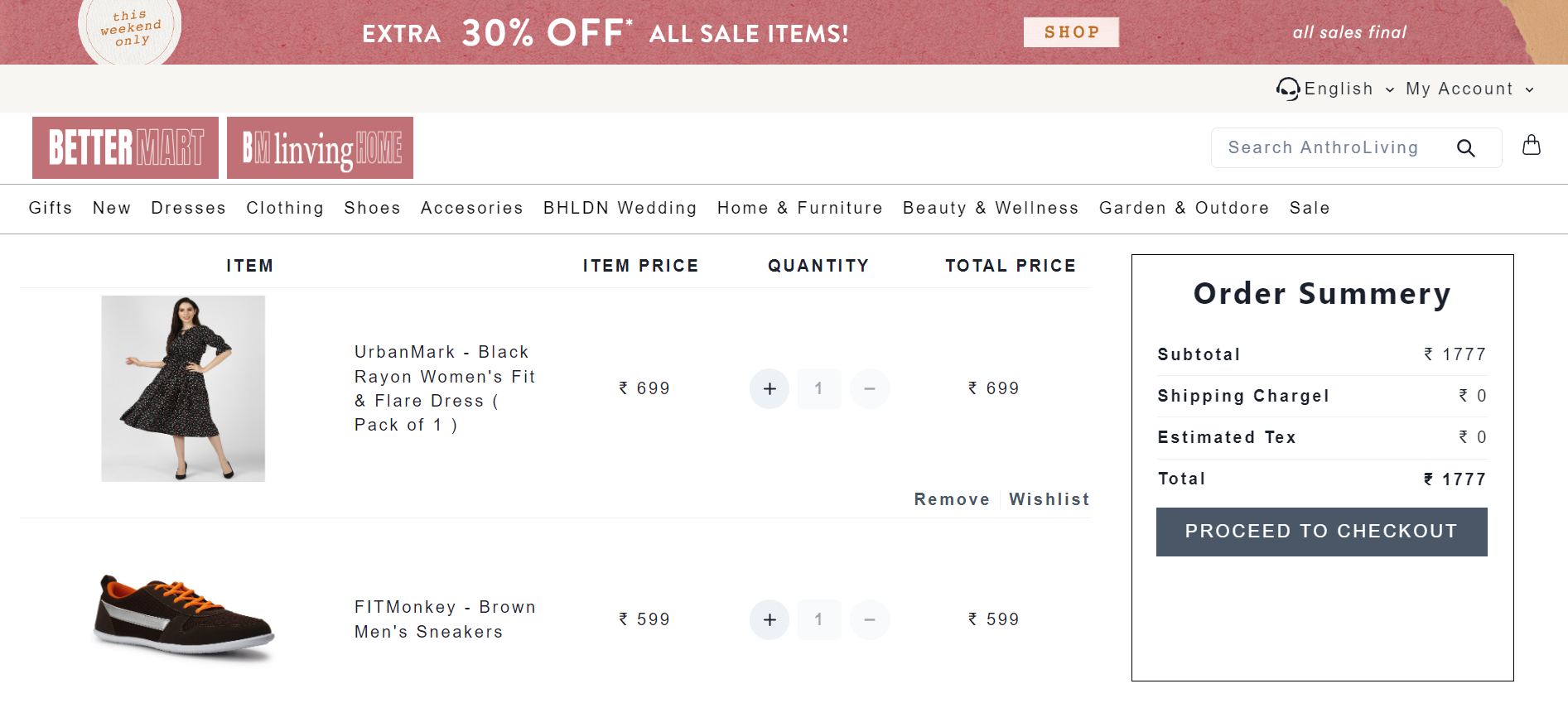Open the black dress product thumbnail
The height and width of the screenshot is (703, 1568).
(183, 388)
